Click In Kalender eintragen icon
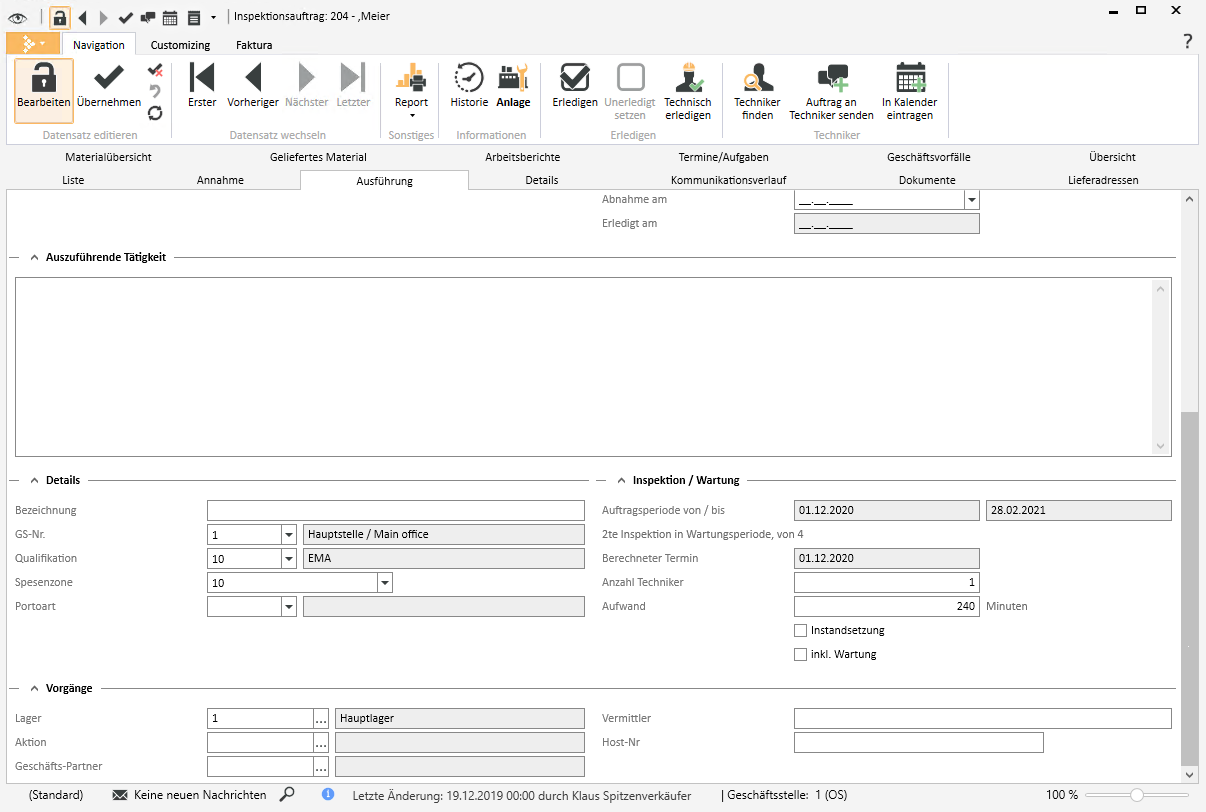This screenshot has width=1206, height=812. (x=909, y=79)
